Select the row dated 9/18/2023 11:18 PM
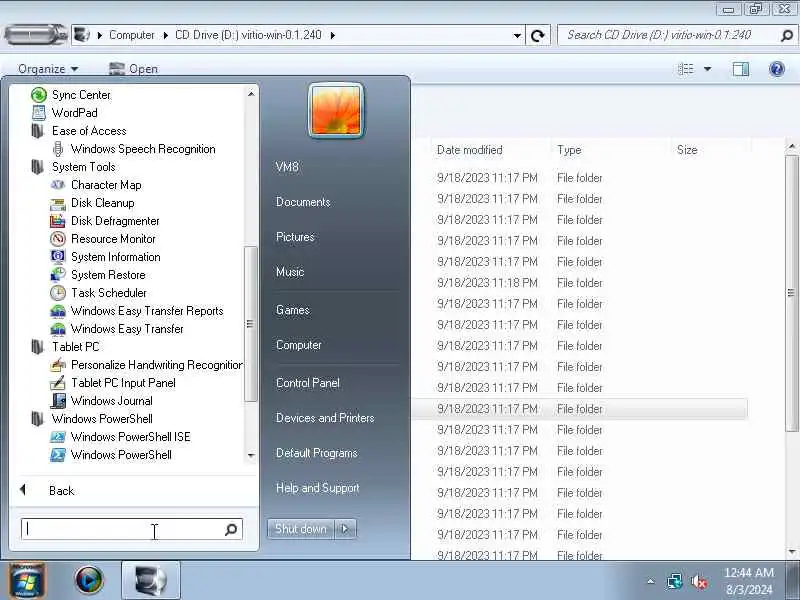 click(580, 283)
